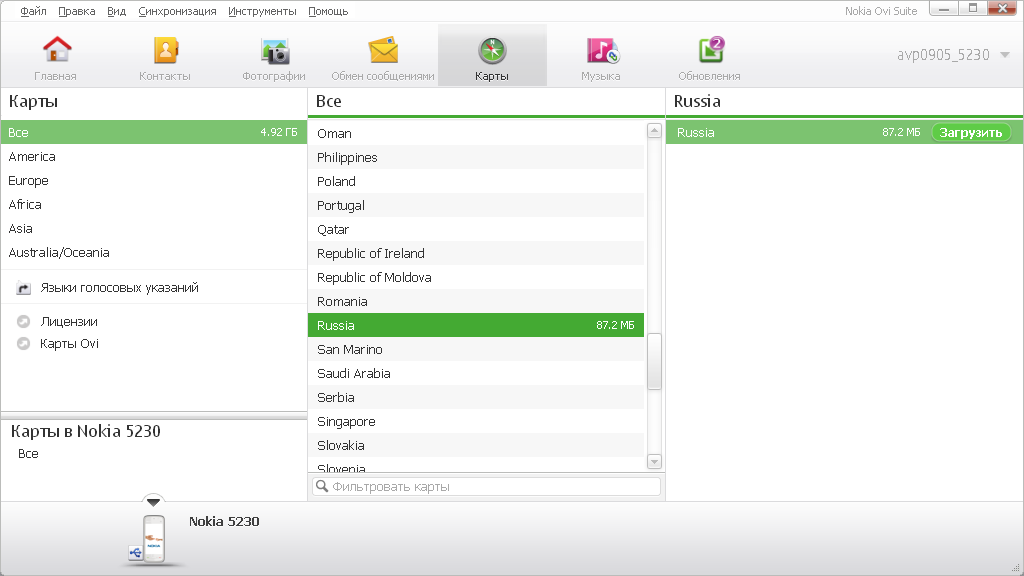
Task: Open the Файл menu
Action: [x=33, y=11]
